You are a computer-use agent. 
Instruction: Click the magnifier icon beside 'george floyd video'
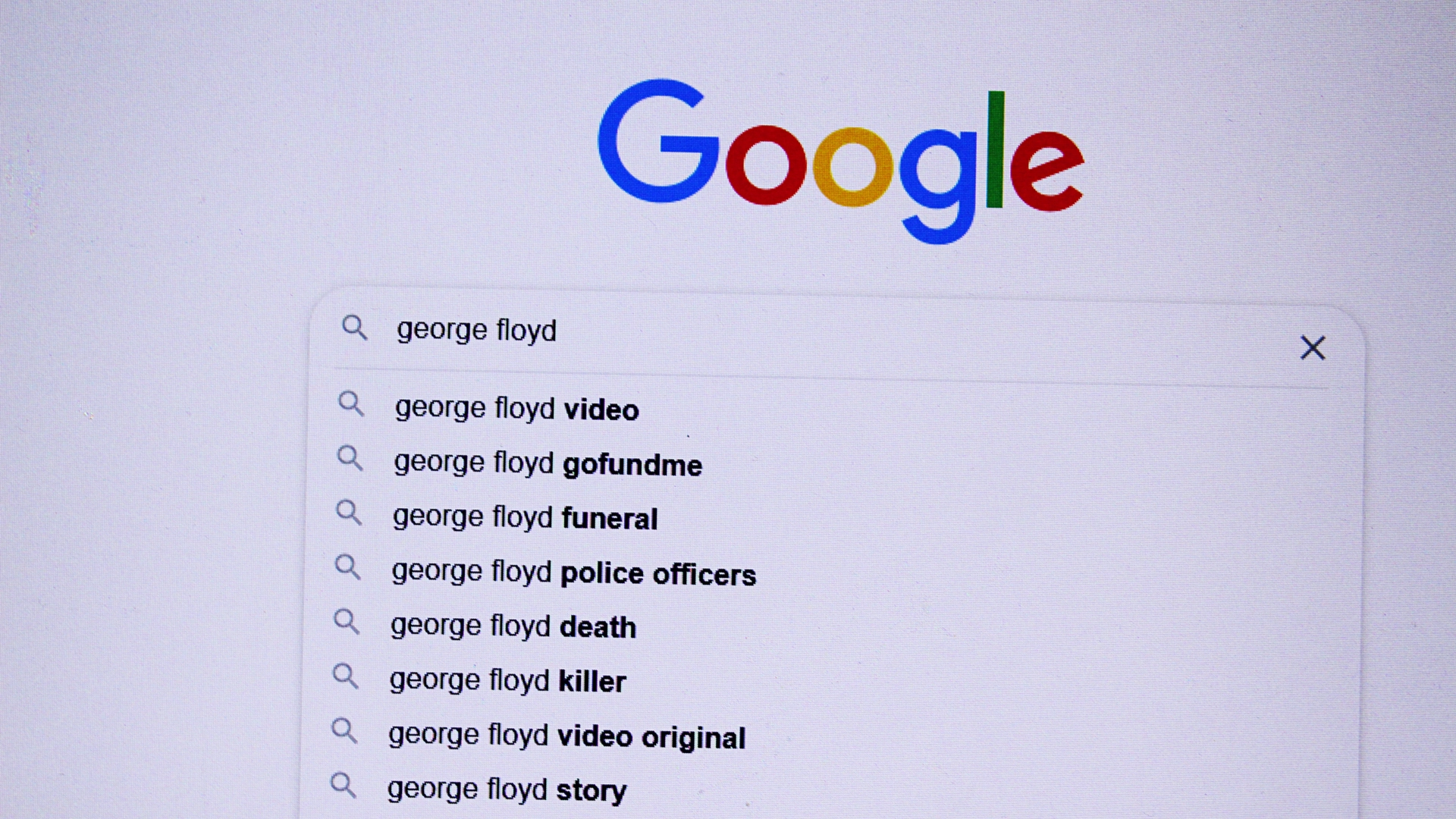(x=350, y=403)
